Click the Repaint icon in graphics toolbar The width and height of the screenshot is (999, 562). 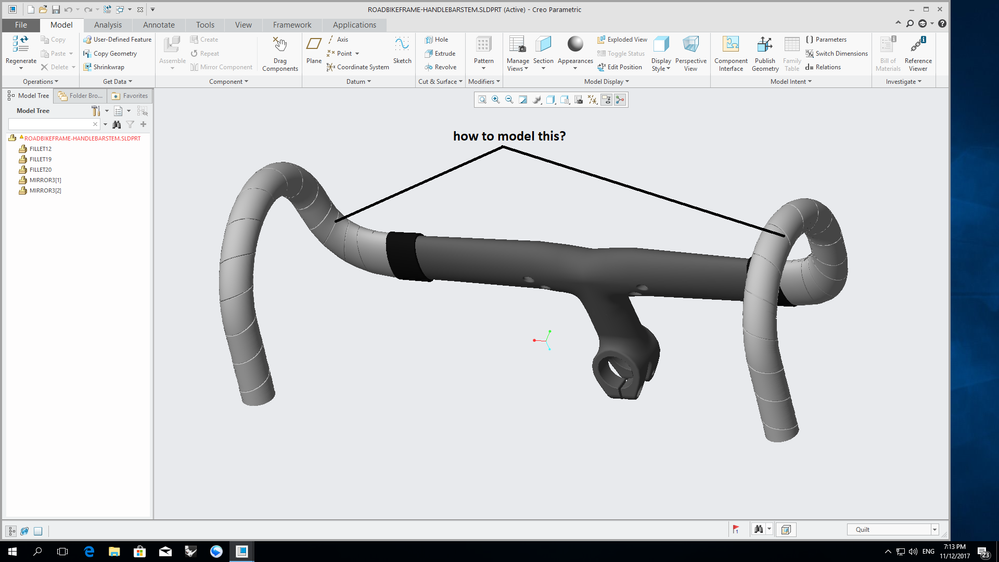523,99
